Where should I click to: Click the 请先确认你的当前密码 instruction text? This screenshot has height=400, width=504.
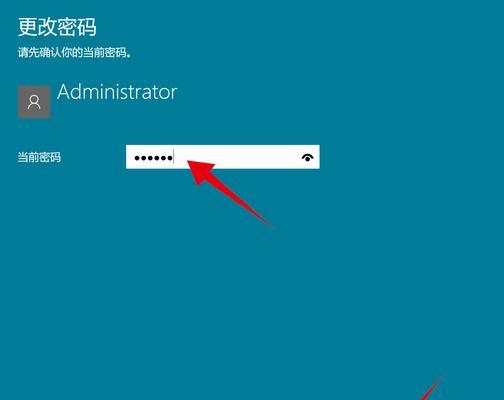(x=74, y=52)
